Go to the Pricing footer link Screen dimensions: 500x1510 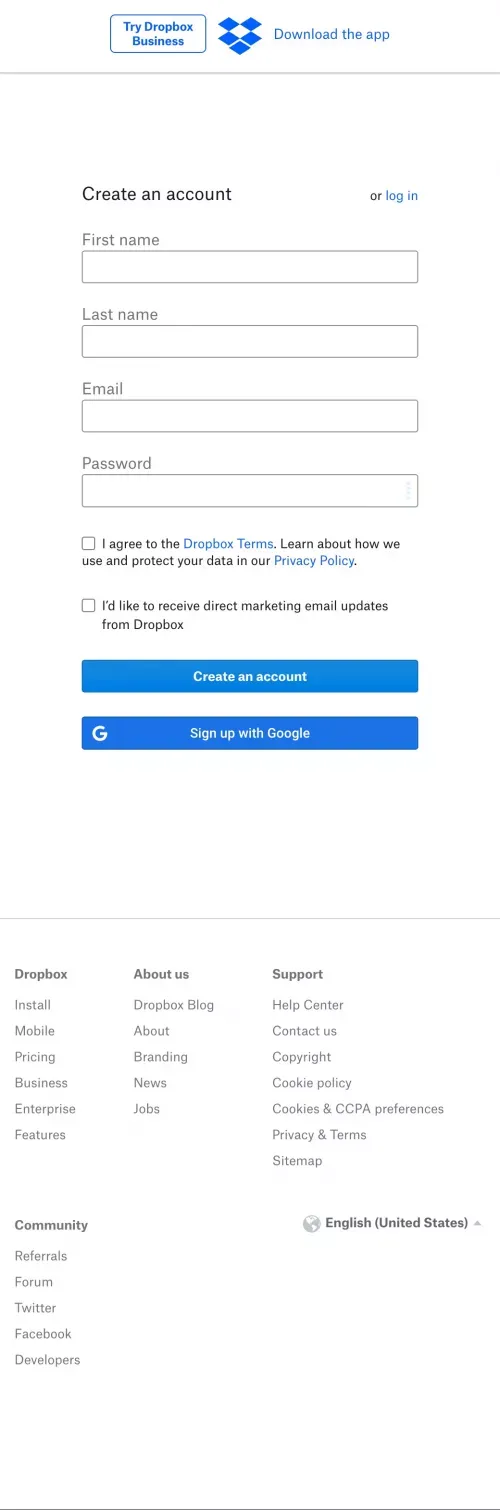pyautogui.click(x=35, y=1057)
